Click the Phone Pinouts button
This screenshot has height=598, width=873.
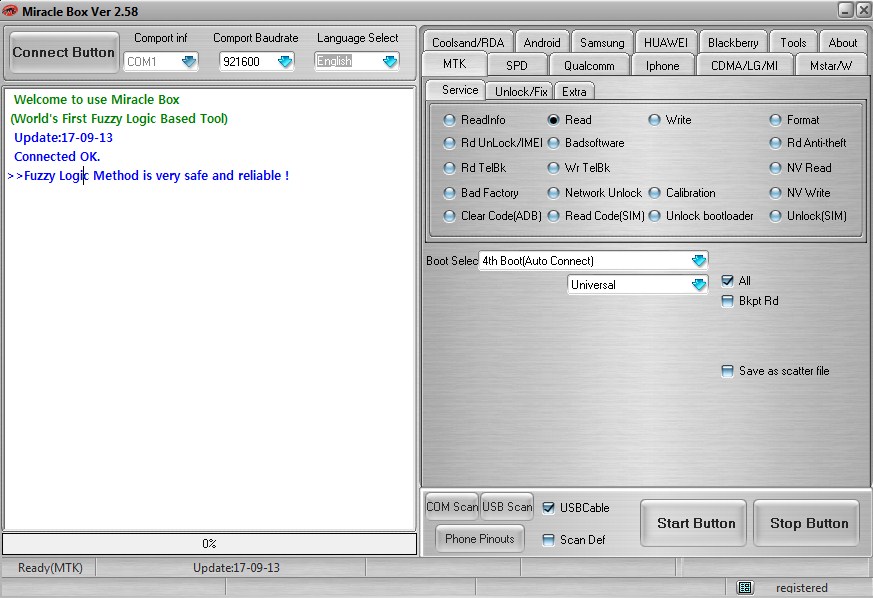478,538
